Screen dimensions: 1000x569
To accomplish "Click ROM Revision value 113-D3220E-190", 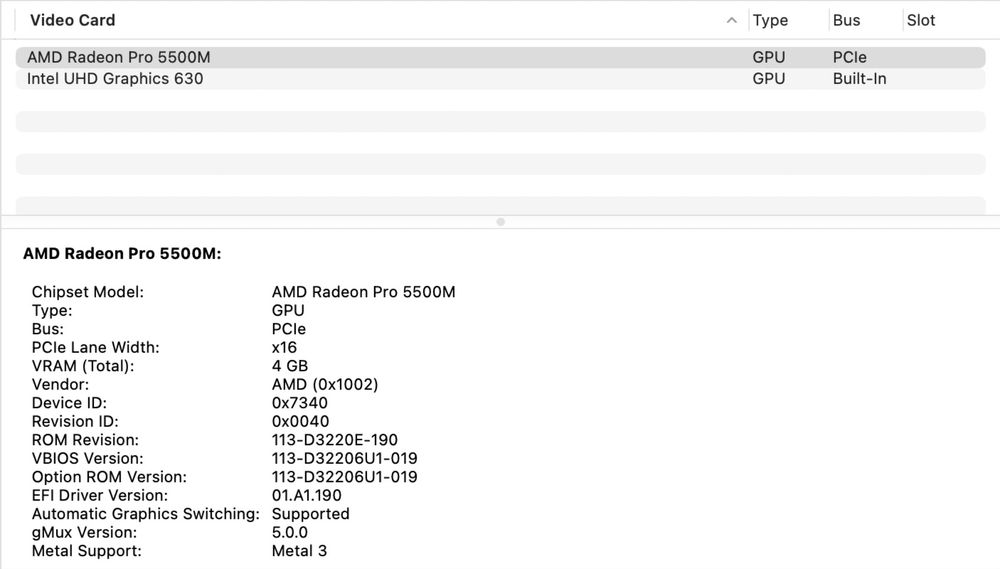I will coord(335,440).
